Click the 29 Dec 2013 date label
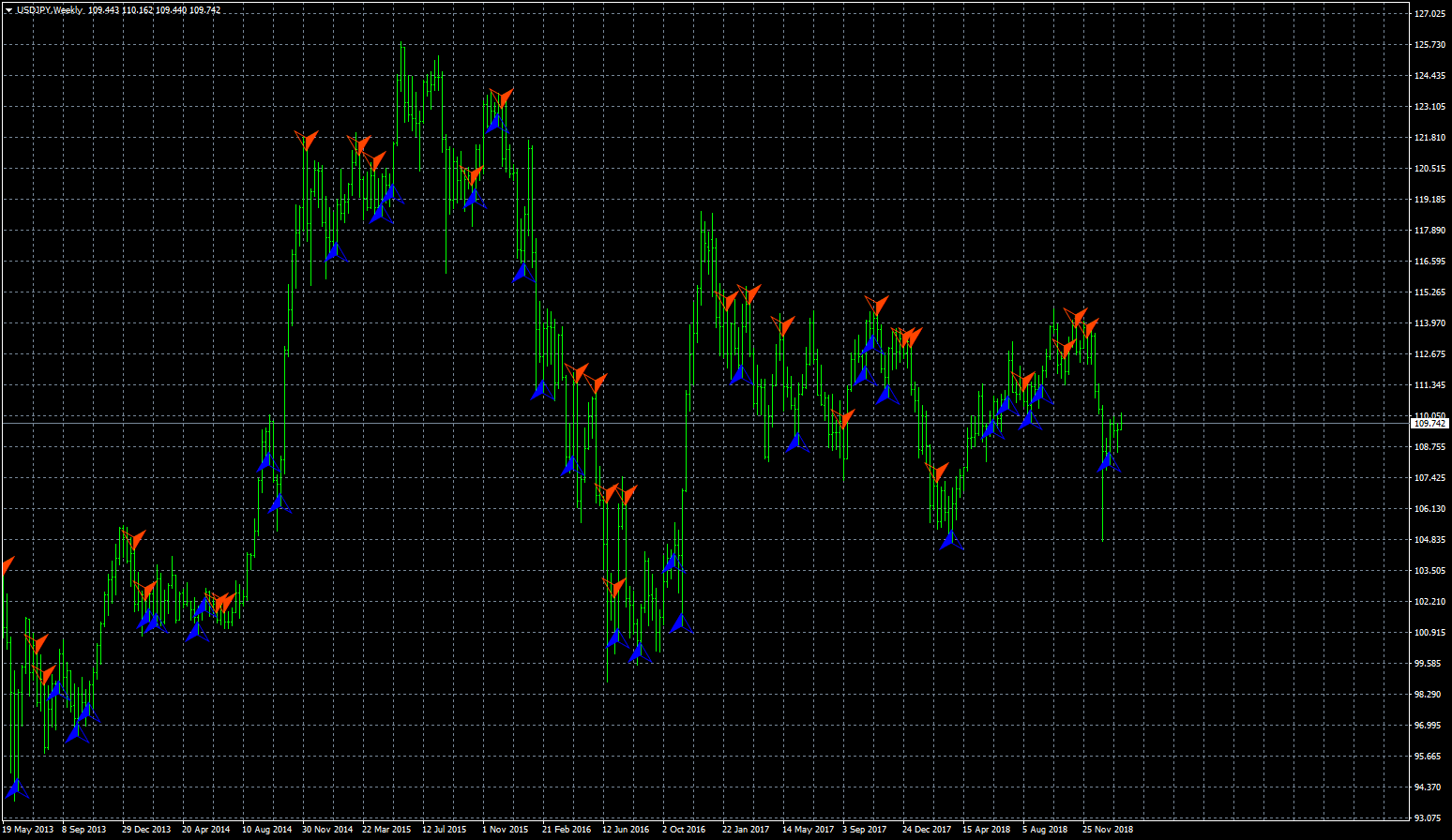The image size is (1452, 840). pyautogui.click(x=146, y=830)
